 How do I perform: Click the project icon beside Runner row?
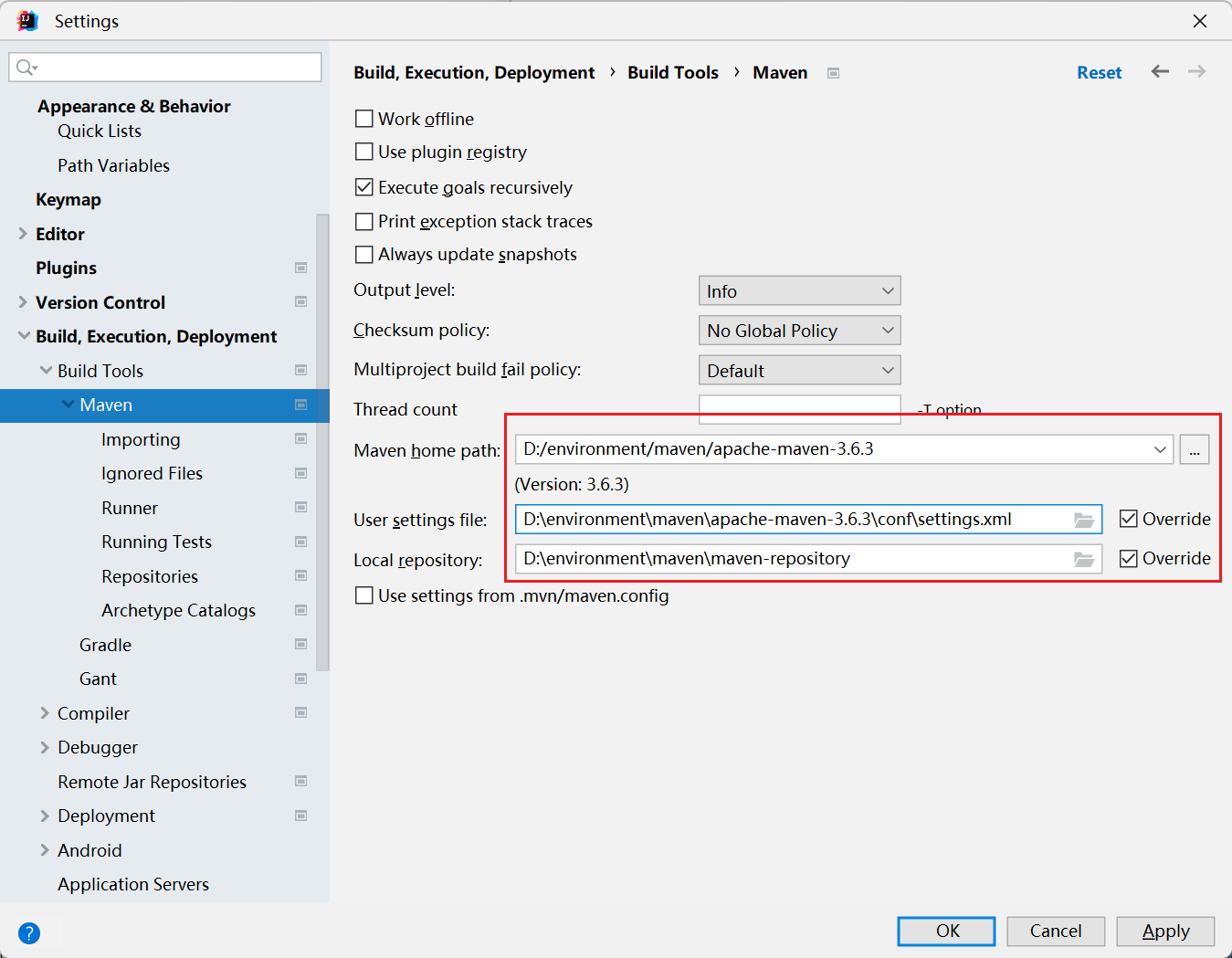point(300,507)
